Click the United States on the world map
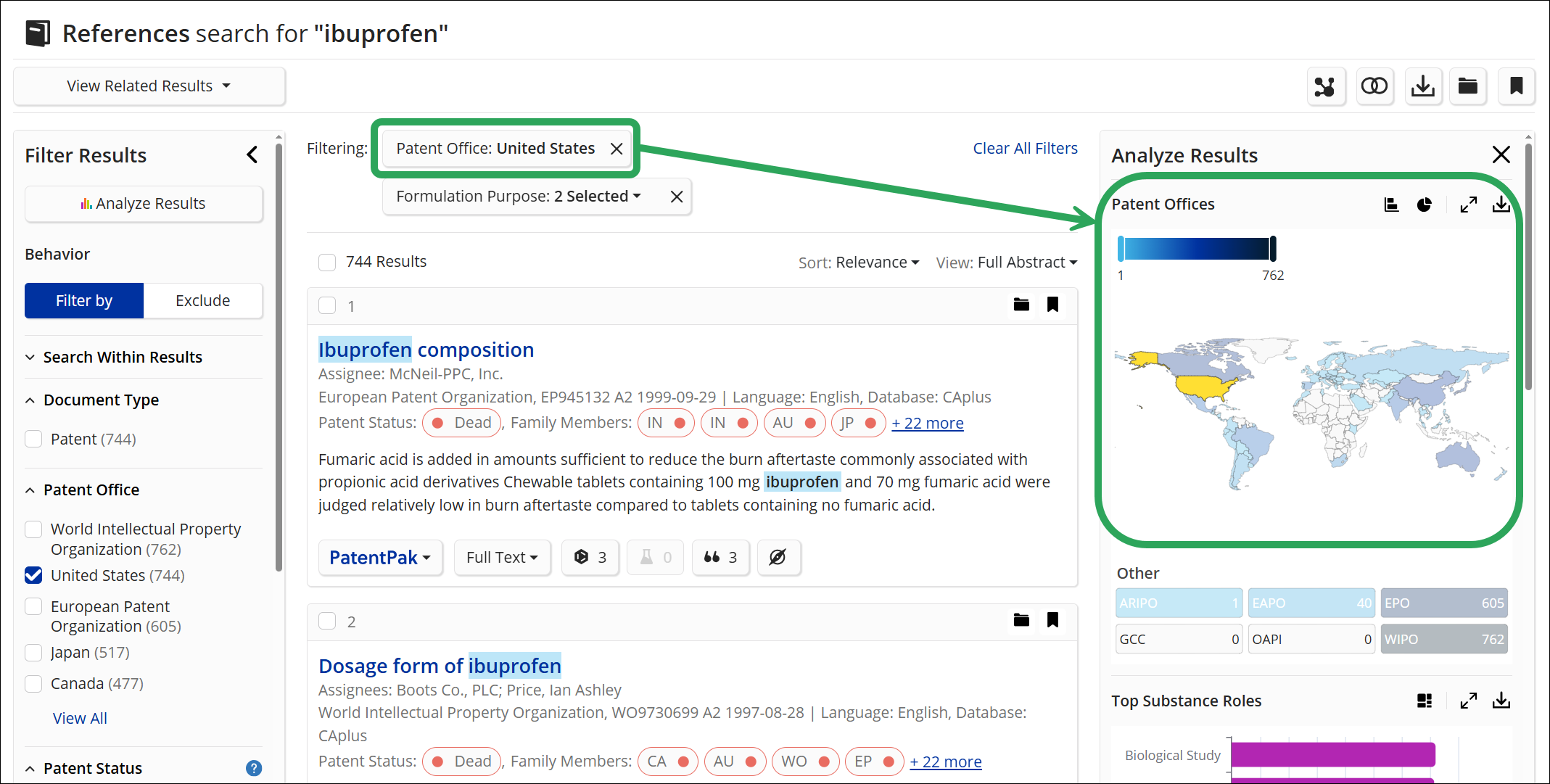This screenshot has width=1550, height=784. pyautogui.click(x=1205, y=388)
